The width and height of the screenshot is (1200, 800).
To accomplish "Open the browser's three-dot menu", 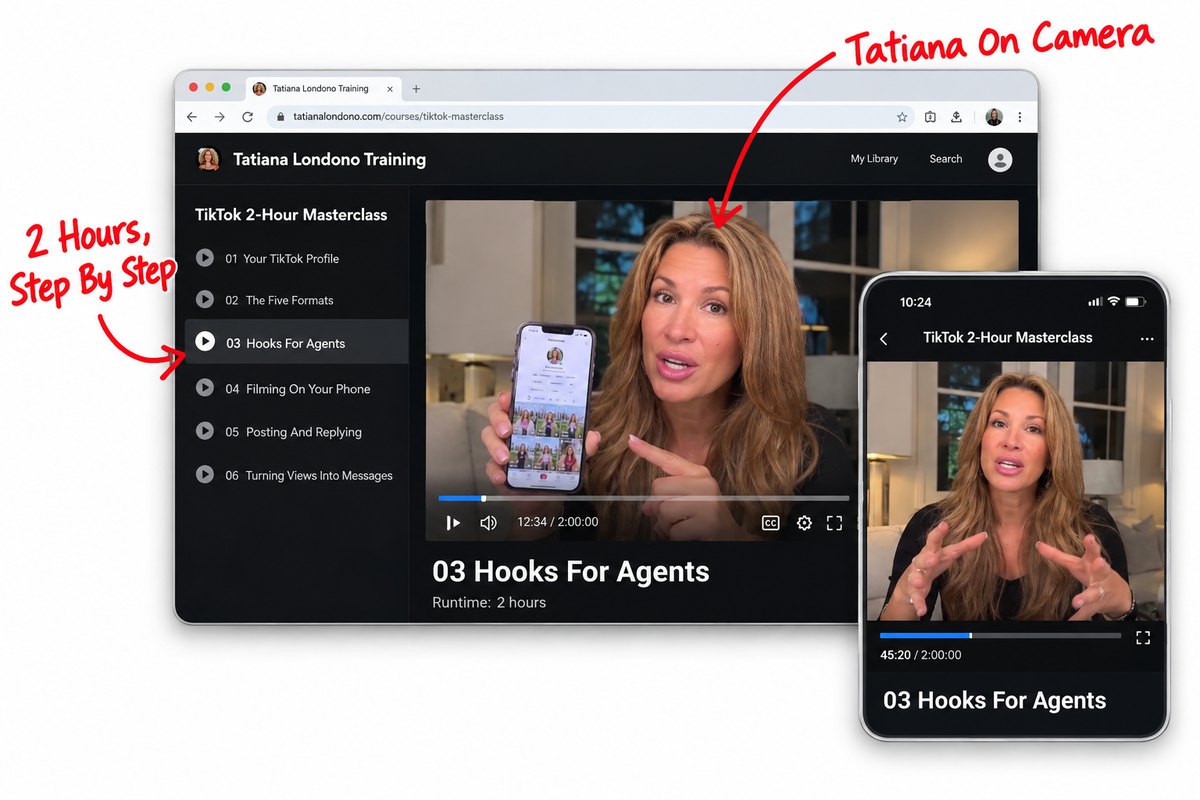I will [x=1019, y=117].
